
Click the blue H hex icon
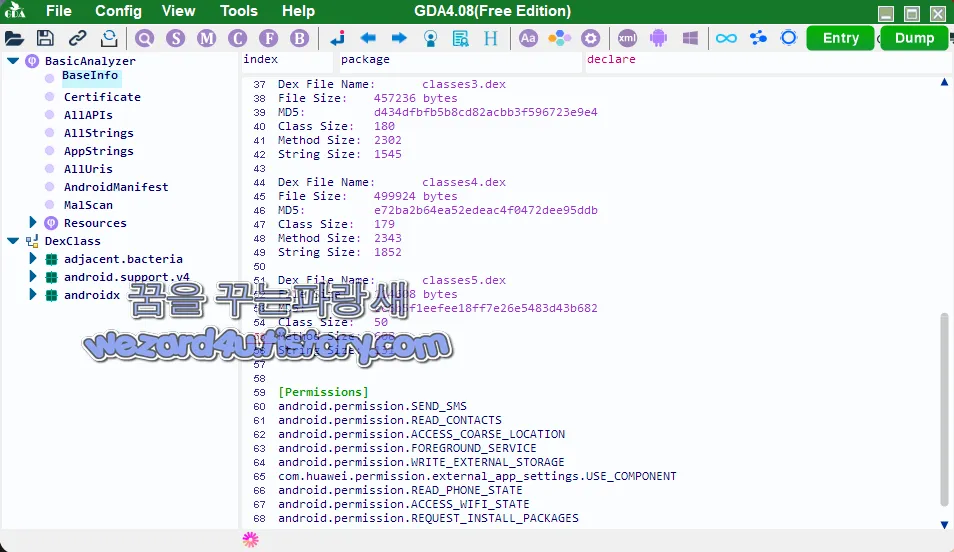pos(491,38)
